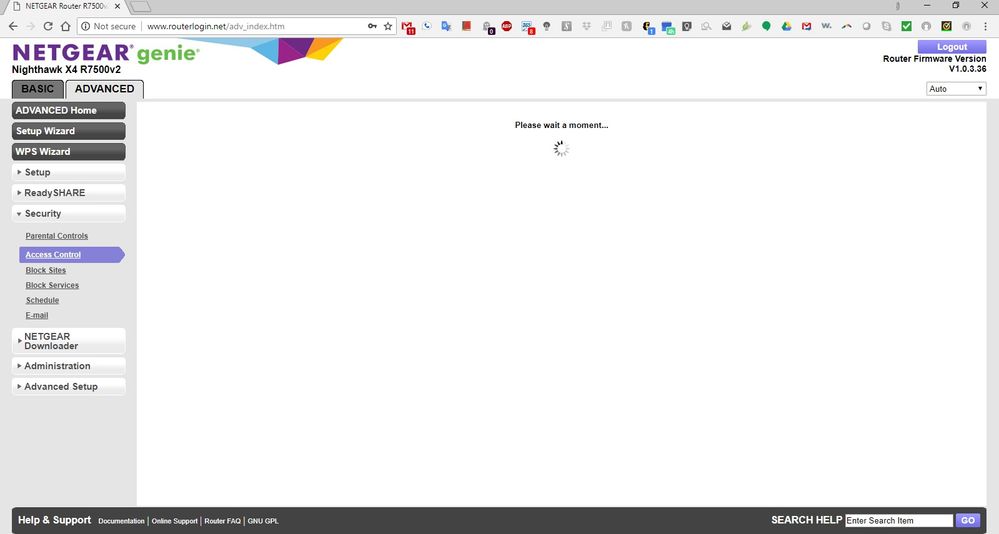Image resolution: width=999 pixels, height=534 pixels.
Task: Click the AdBlock Plus extension icon
Action: click(507, 26)
